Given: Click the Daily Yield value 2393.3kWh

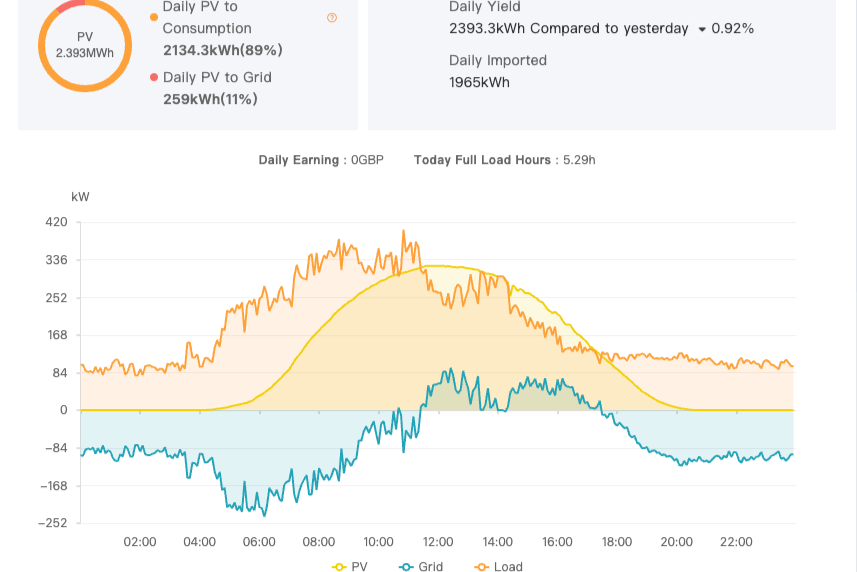Looking at the screenshot, I should pos(487,29).
